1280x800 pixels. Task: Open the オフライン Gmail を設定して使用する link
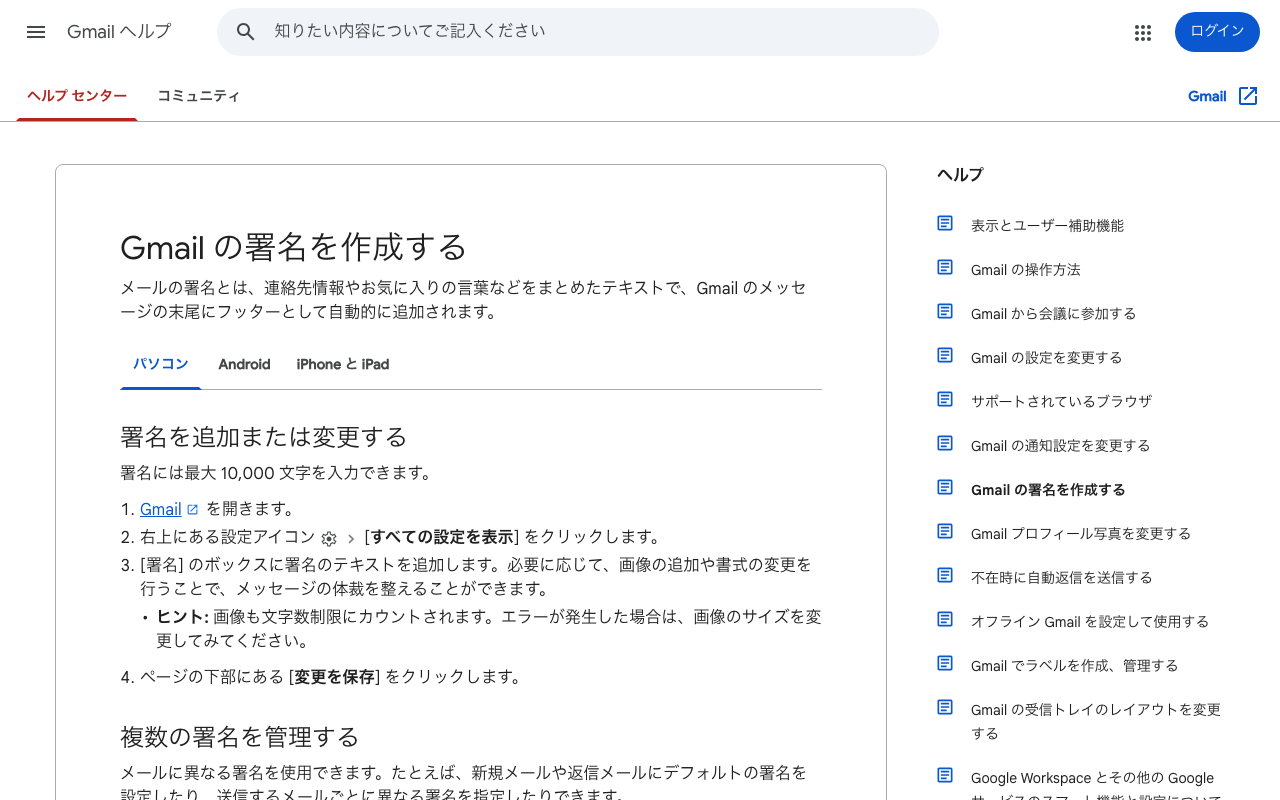[1090, 622]
